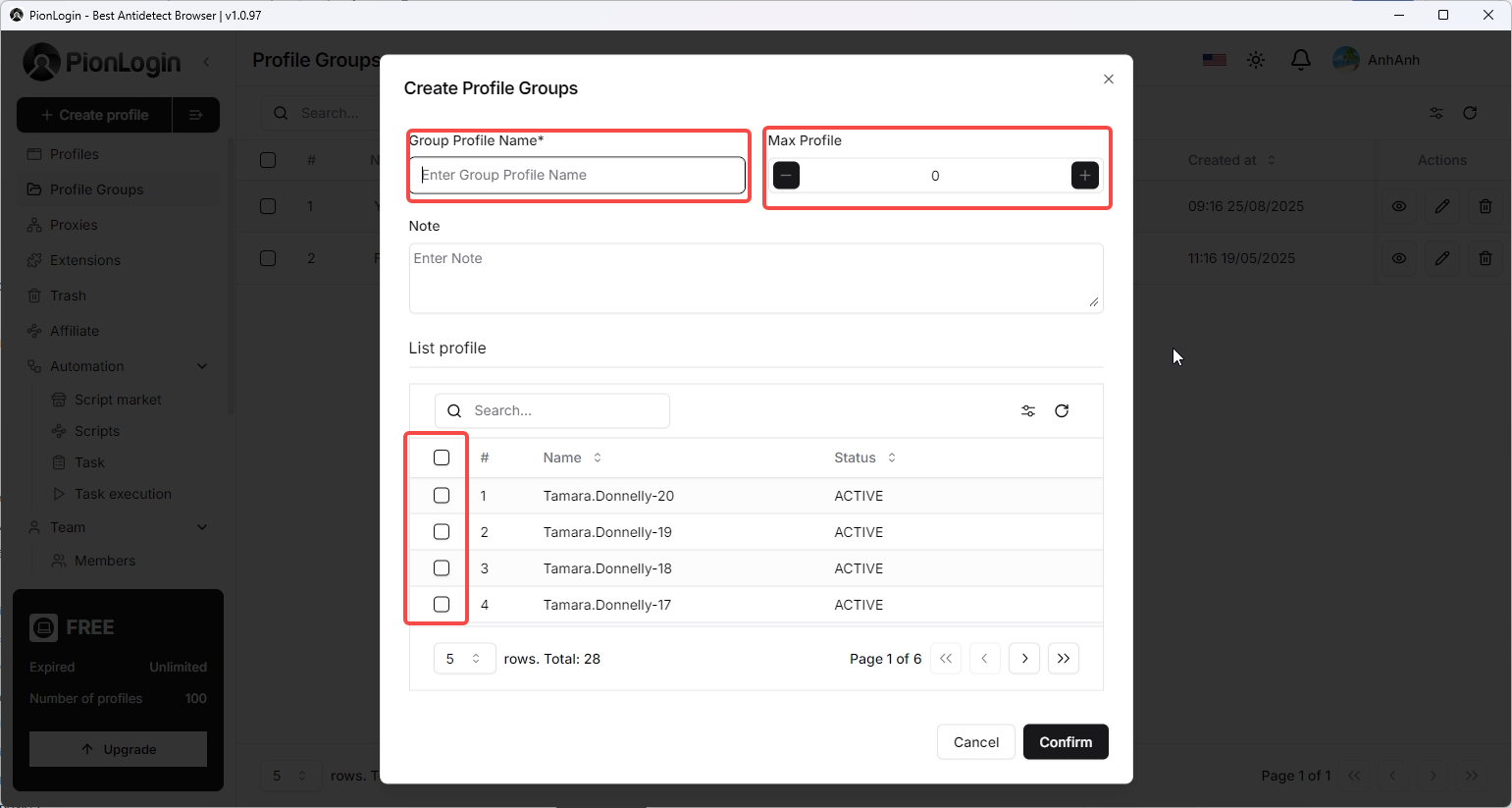The image size is (1512, 808).
Task: Close the Create Profile Groups dialog with X
Action: [x=1108, y=80]
